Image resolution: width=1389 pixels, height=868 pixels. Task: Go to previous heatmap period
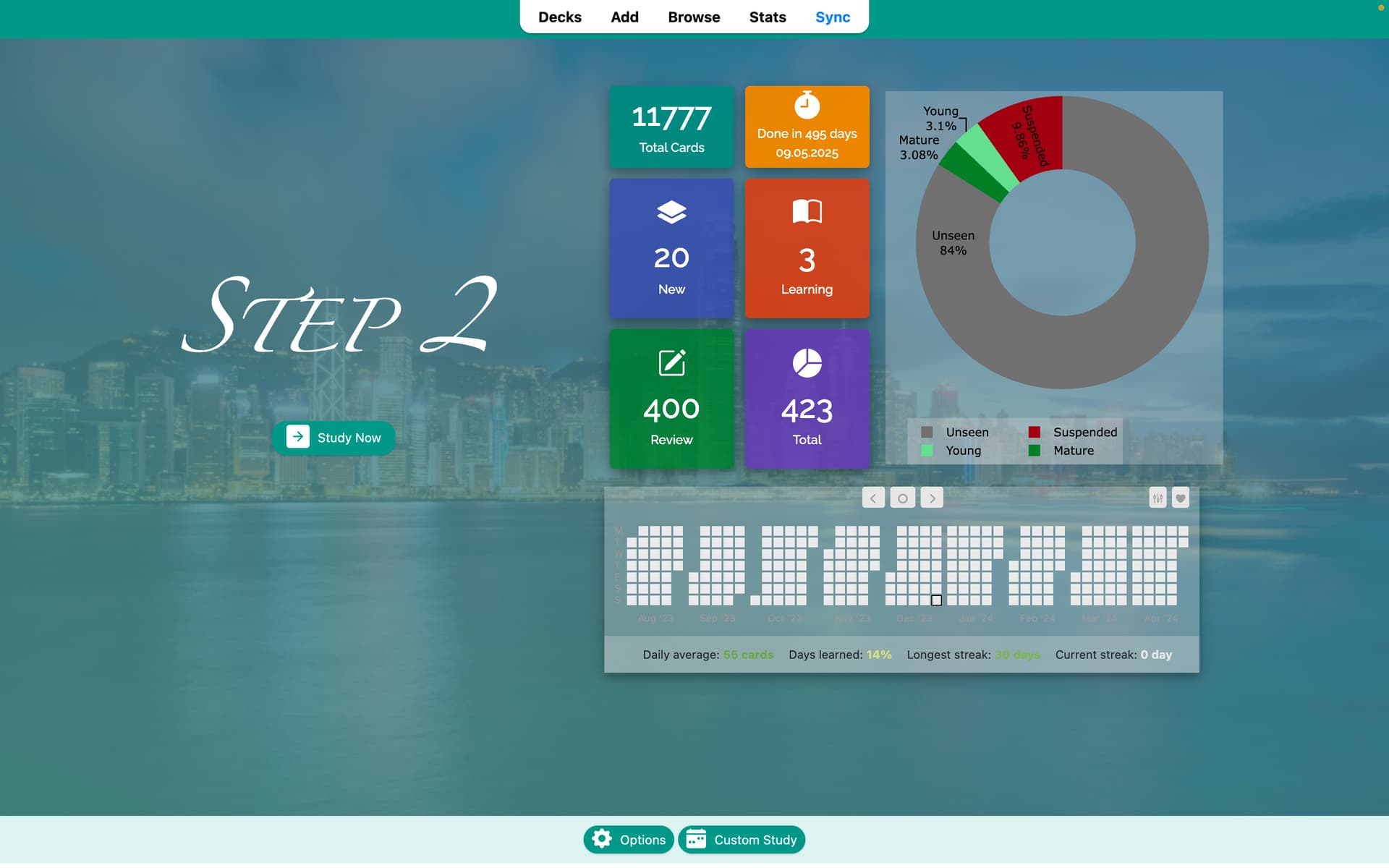pyautogui.click(x=873, y=498)
